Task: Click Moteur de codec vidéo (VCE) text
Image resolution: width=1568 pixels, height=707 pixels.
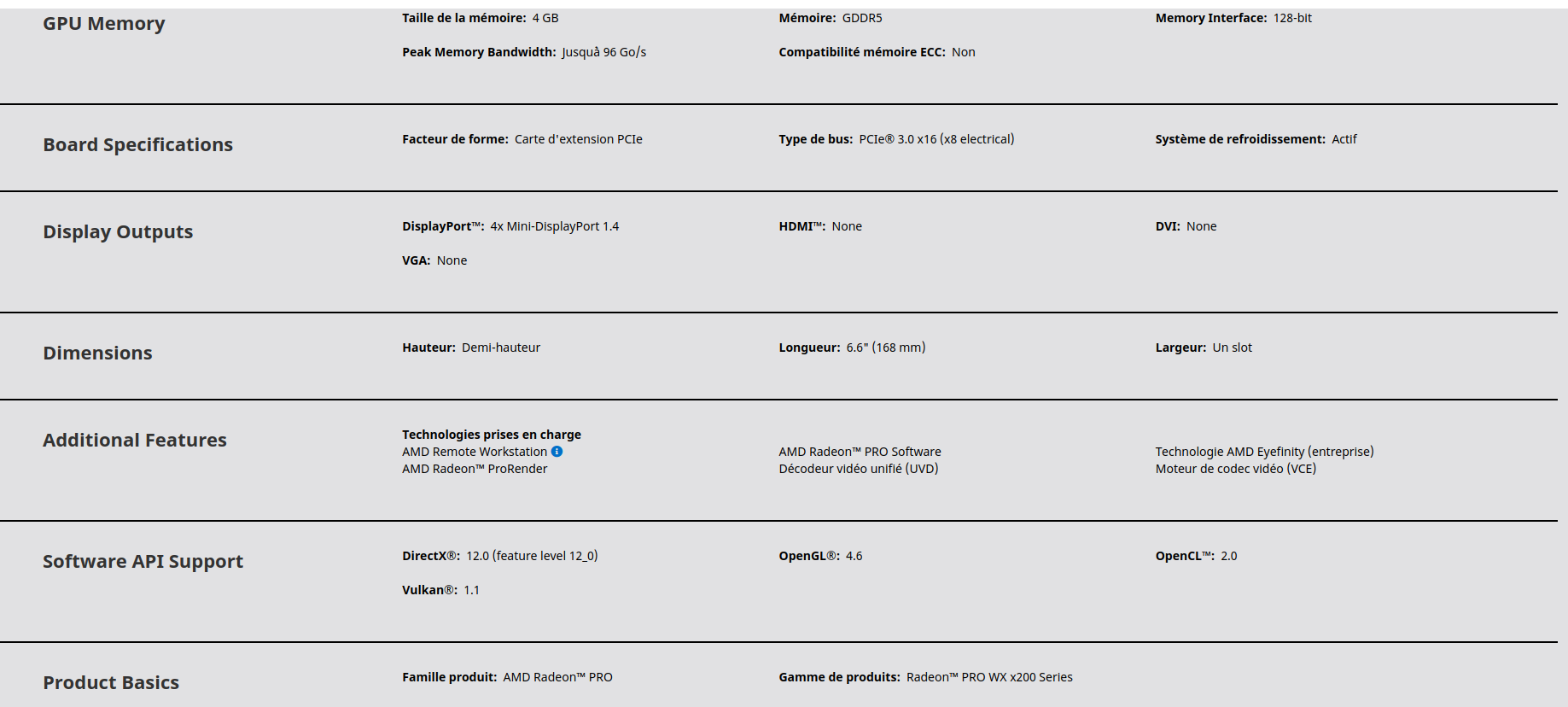Action: pyautogui.click(x=1235, y=469)
